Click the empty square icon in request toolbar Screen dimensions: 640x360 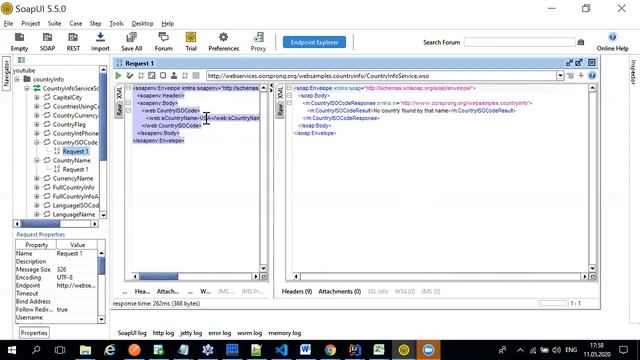(x=163, y=76)
